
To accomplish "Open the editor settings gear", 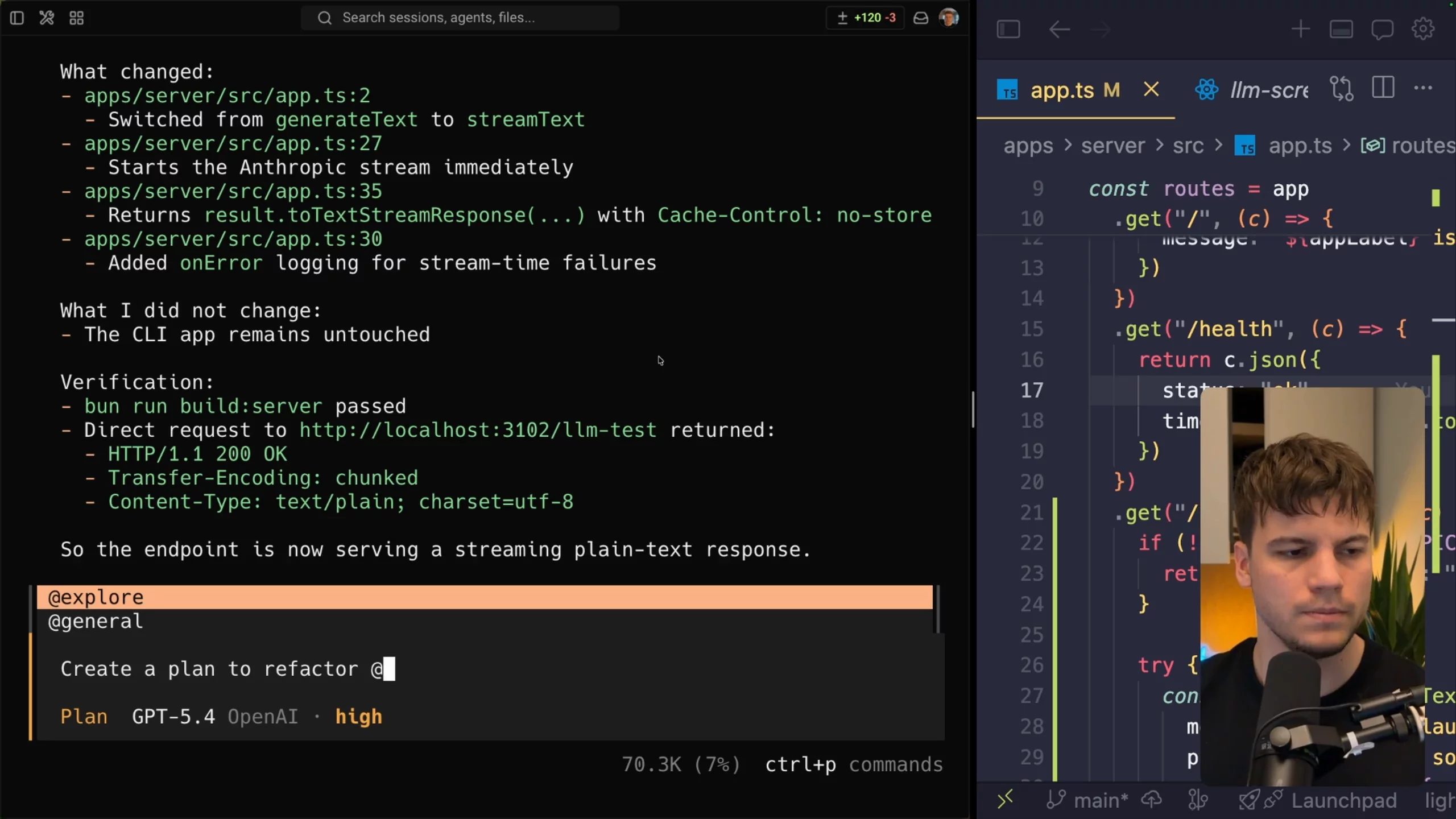I will [1423, 29].
